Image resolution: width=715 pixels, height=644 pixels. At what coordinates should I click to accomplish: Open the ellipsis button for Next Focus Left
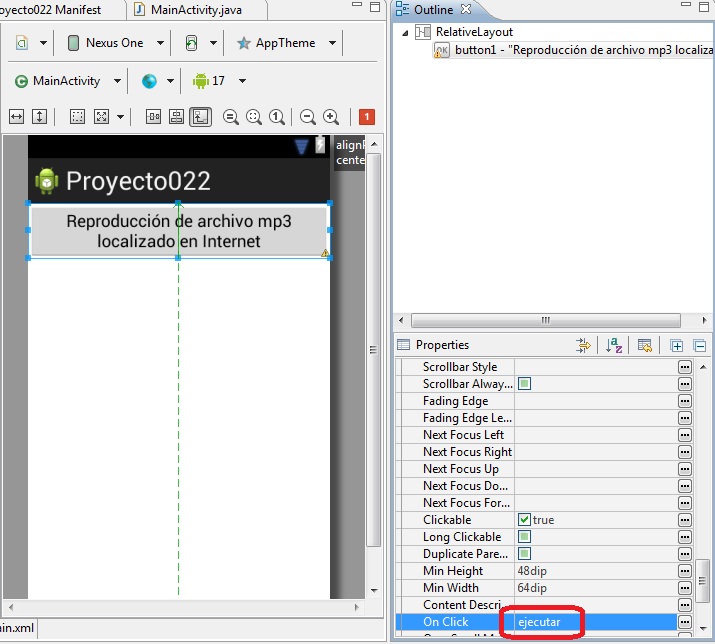click(684, 435)
